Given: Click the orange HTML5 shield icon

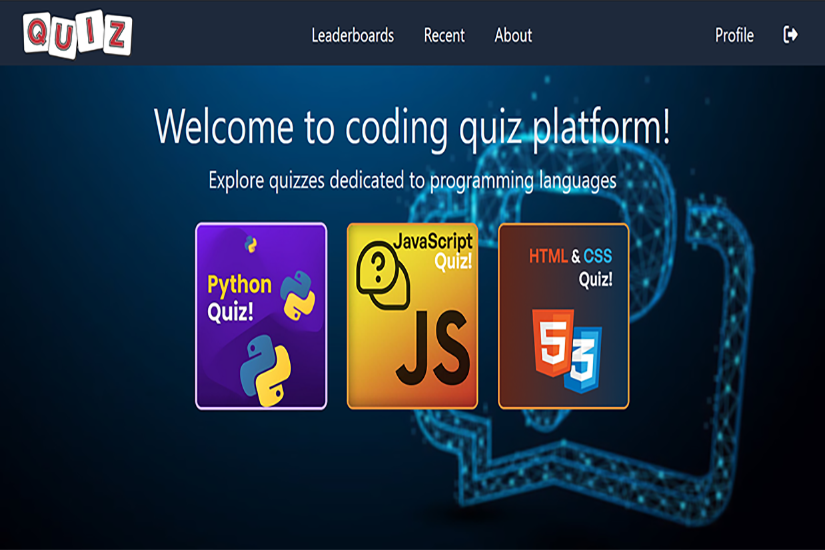Looking at the screenshot, I should point(550,343).
